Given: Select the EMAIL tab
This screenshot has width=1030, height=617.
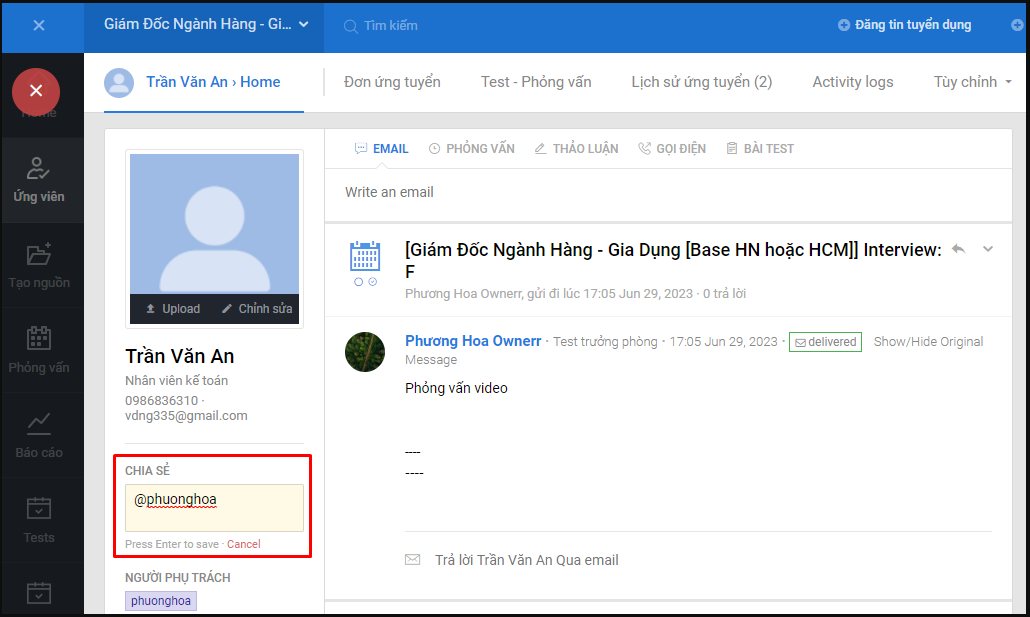Looking at the screenshot, I should 382,149.
